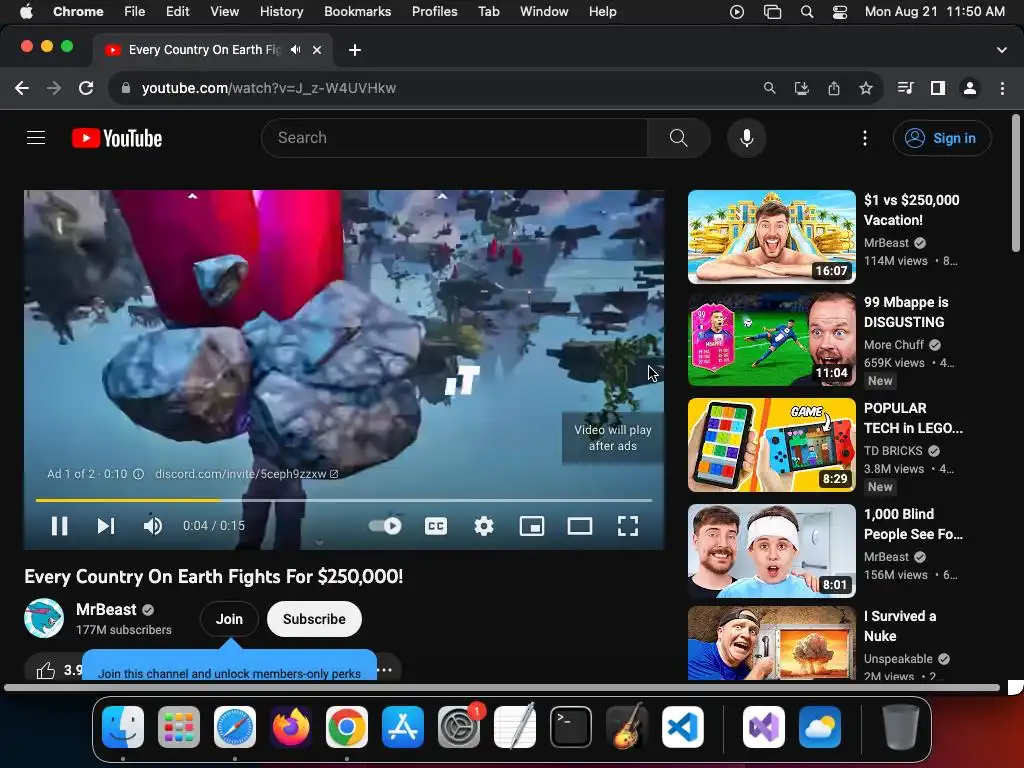Click the magnifier search submit button
Screen dimensions: 1024x768
click(679, 138)
